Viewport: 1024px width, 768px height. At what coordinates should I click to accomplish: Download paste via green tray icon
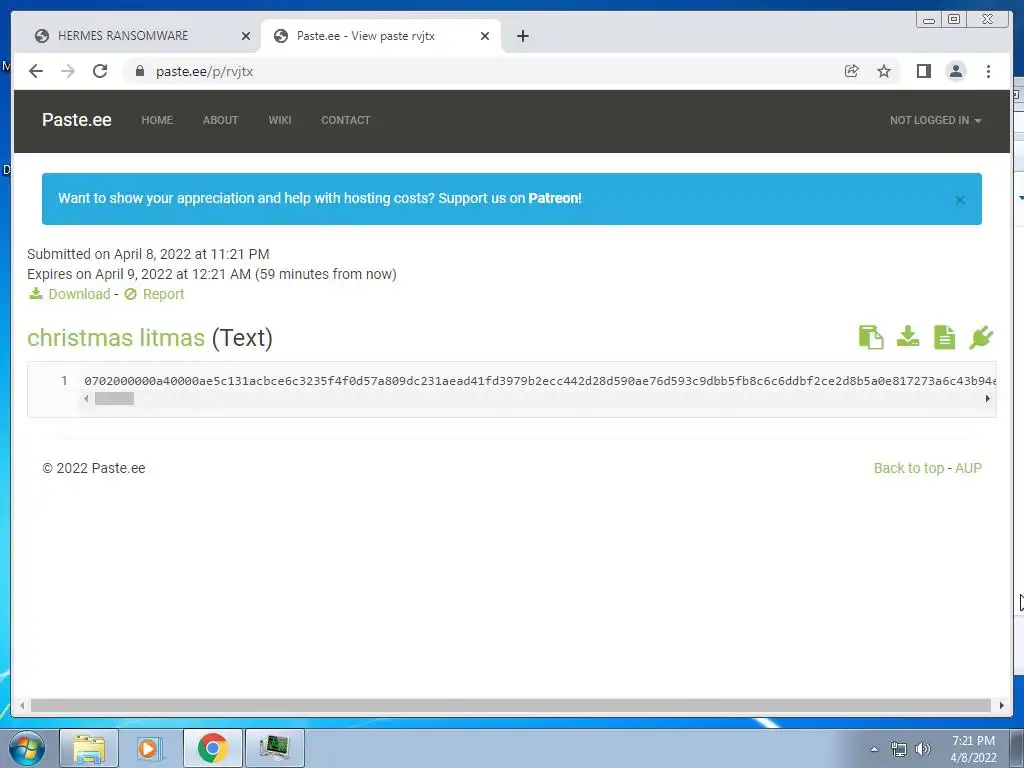908,337
